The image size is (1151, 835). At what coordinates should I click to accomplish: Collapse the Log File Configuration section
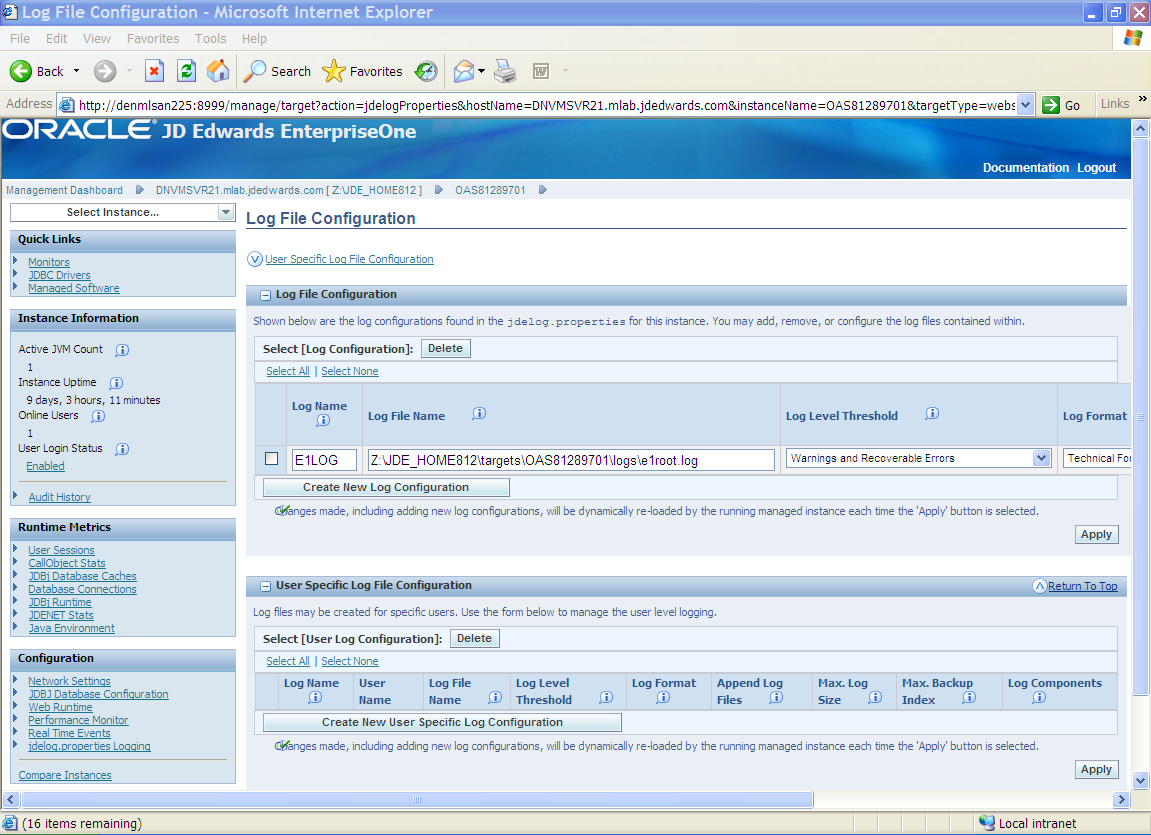pyautogui.click(x=266, y=295)
